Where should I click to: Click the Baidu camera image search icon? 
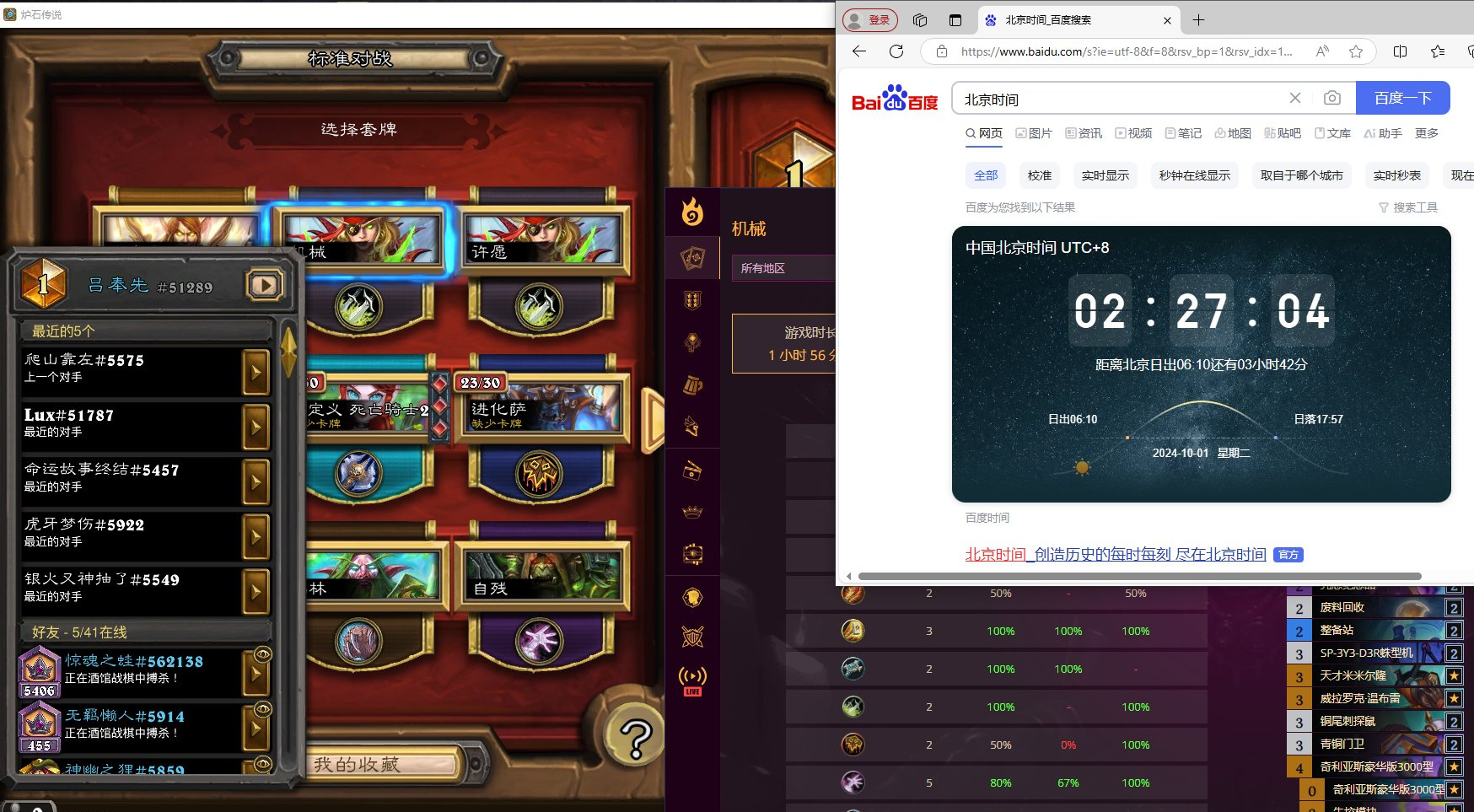[1332, 98]
